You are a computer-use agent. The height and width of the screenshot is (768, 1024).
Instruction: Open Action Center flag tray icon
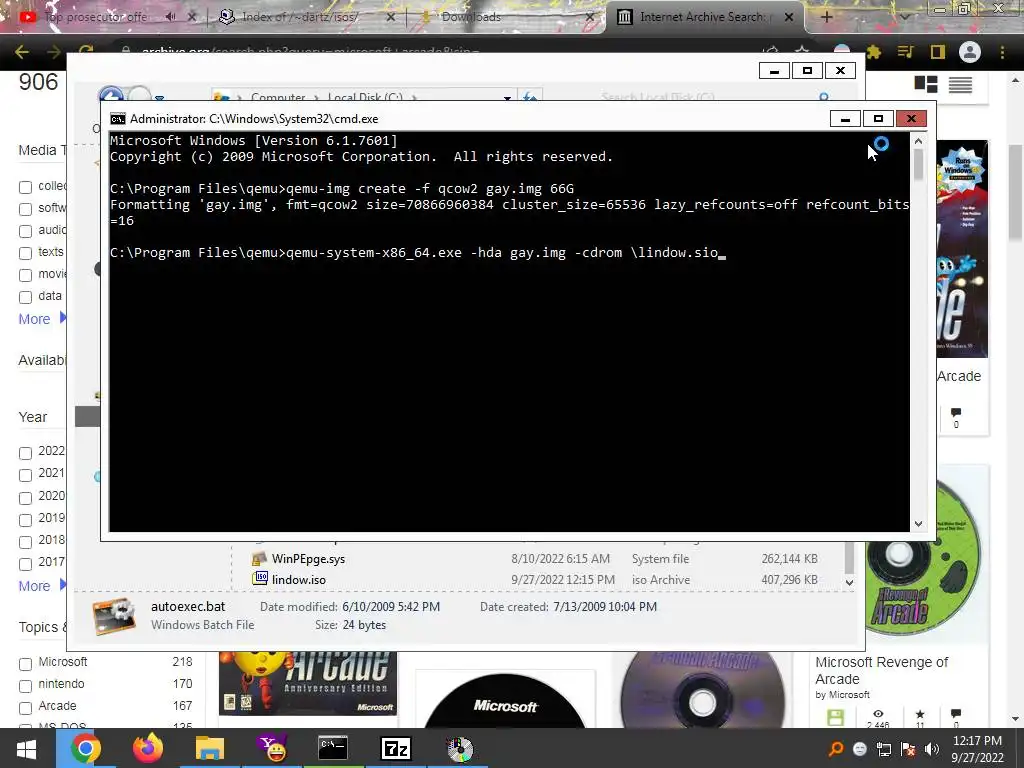point(908,749)
